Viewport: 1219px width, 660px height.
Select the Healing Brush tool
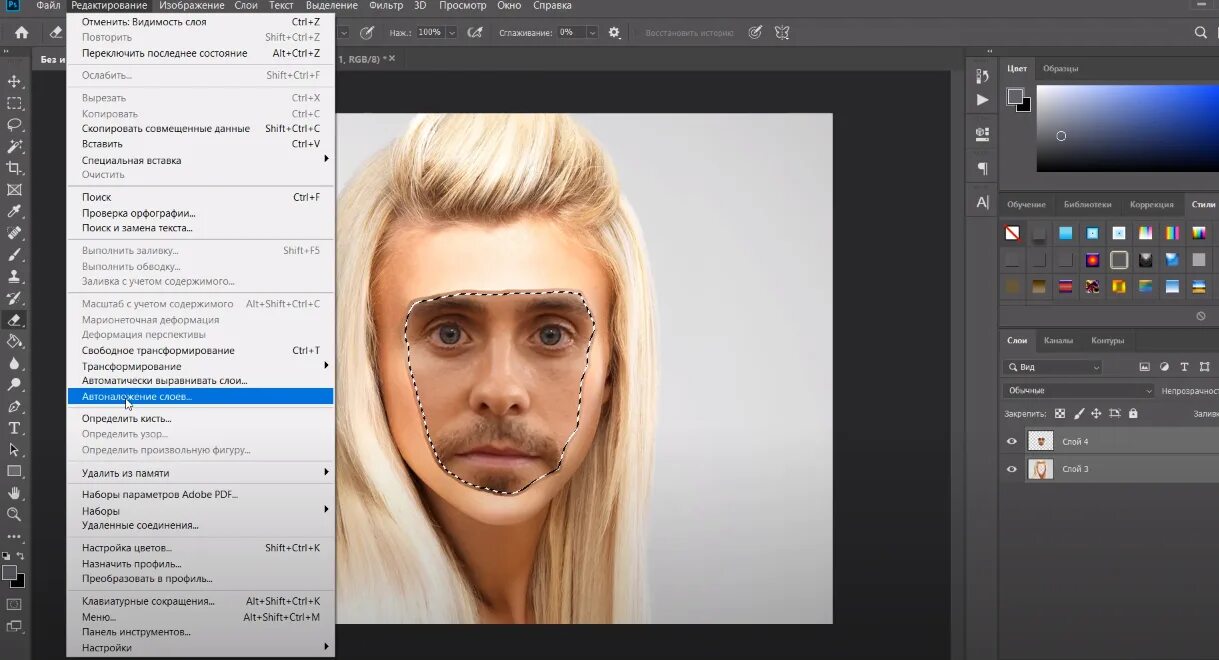(14, 233)
